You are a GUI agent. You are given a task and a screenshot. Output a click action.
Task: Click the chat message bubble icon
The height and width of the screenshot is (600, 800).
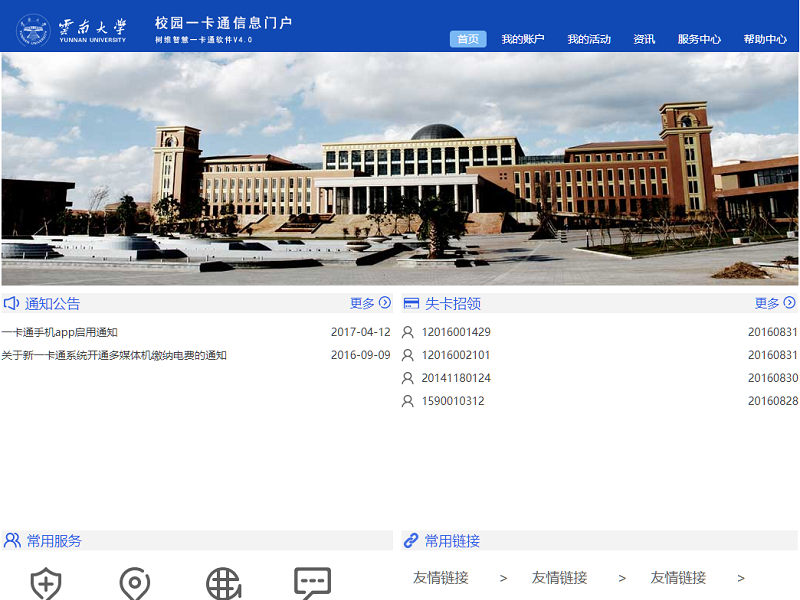pyautogui.click(x=312, y=583)
